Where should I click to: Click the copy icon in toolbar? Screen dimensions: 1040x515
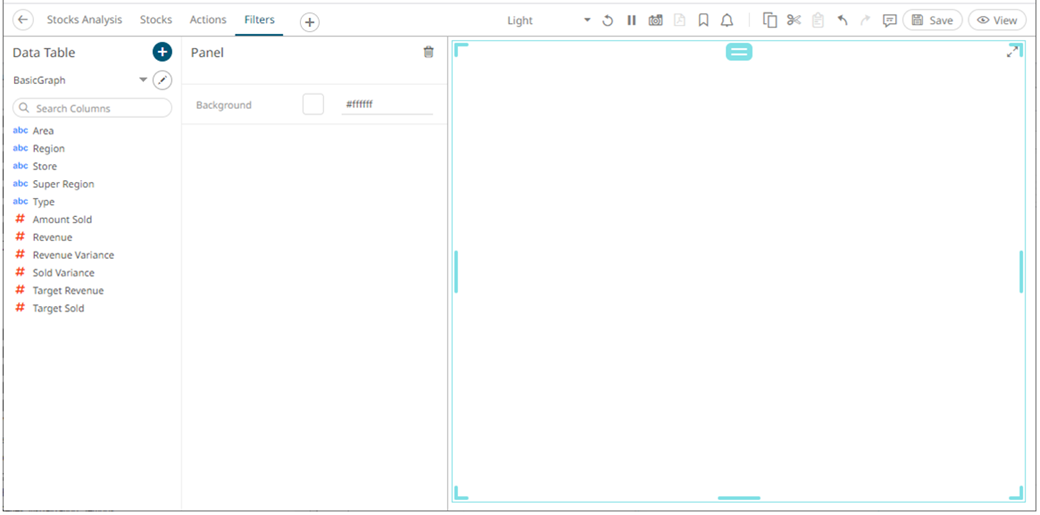point(770,20)
